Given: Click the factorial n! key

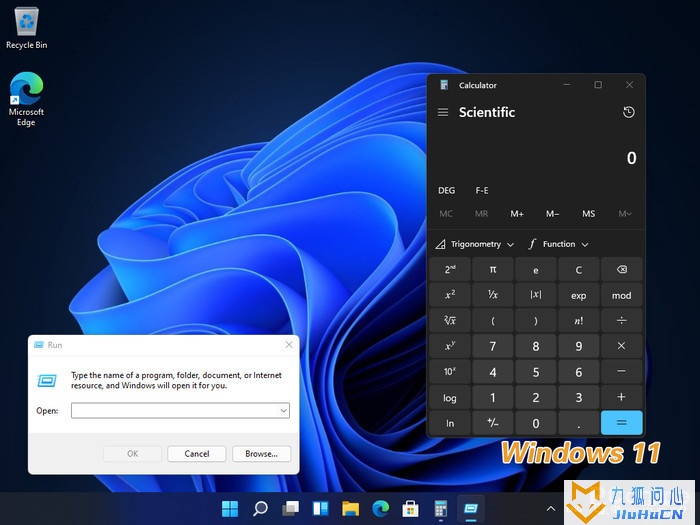Looking at the screenshot, I should pyautogui.click(x=579, y=320).
